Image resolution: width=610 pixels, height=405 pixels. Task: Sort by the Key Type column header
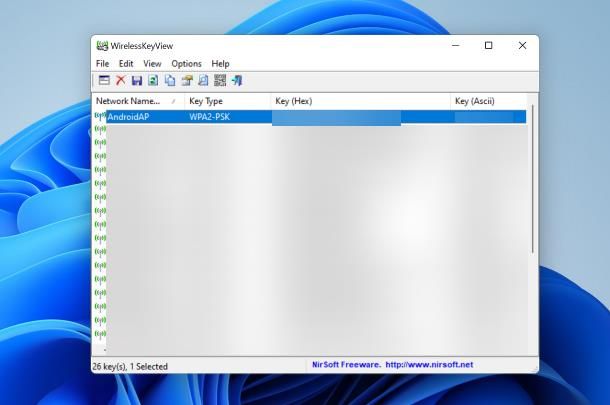tap(228, 101)
